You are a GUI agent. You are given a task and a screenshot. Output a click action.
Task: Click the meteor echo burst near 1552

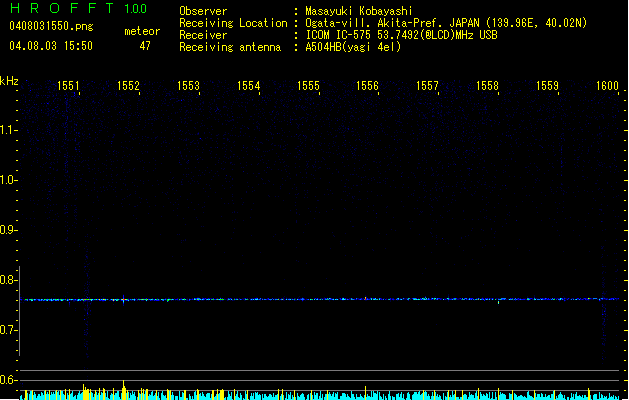(124, 300)
